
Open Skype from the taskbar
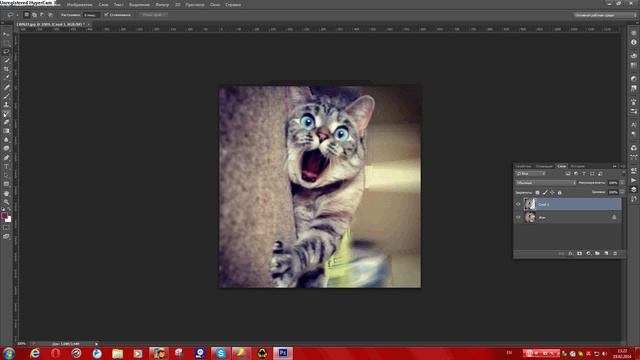[220, 353]
